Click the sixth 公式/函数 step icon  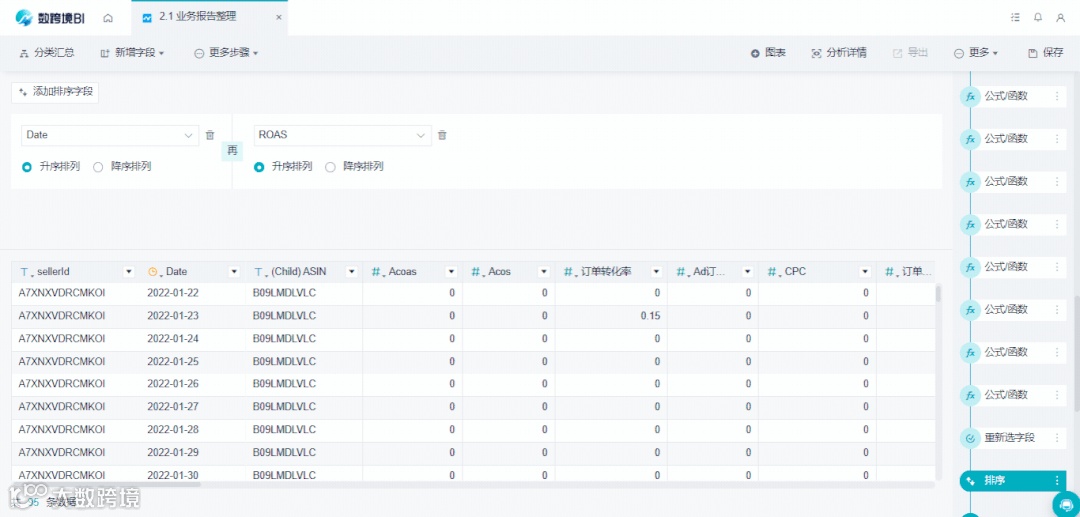(970, 310)
